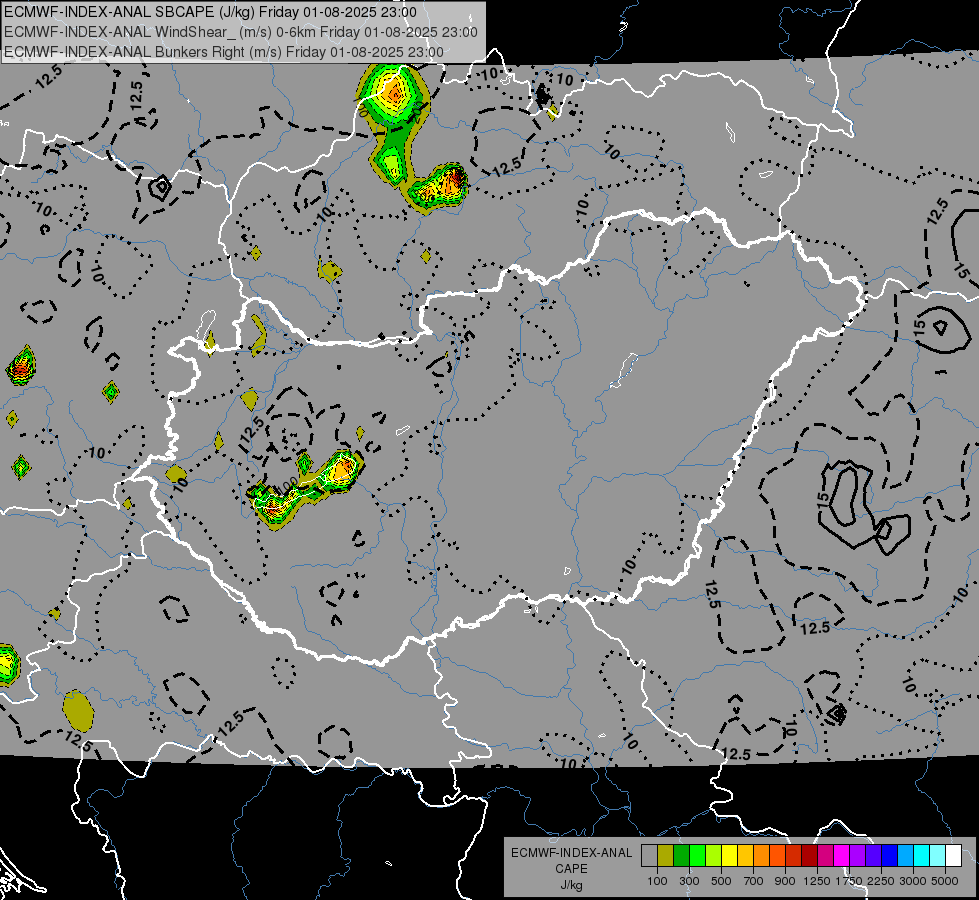Click the J/kg unit in legend
Viewport: 979px width, 900px height.
tap(571, 886)
